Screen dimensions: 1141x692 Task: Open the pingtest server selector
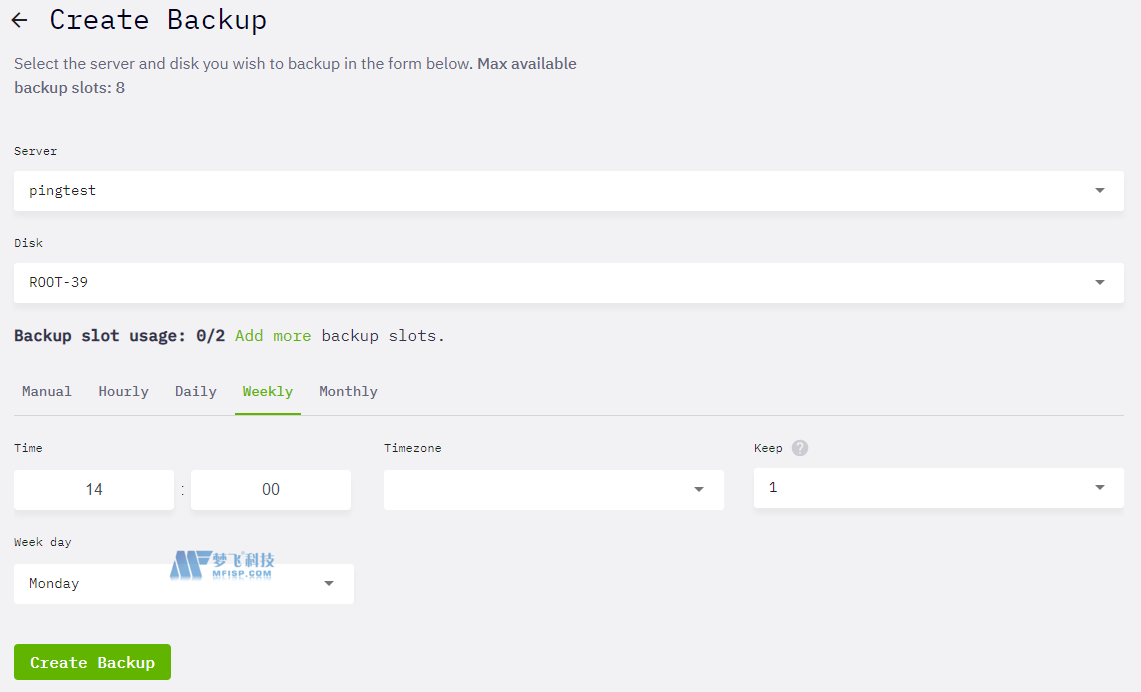(560, 191)
